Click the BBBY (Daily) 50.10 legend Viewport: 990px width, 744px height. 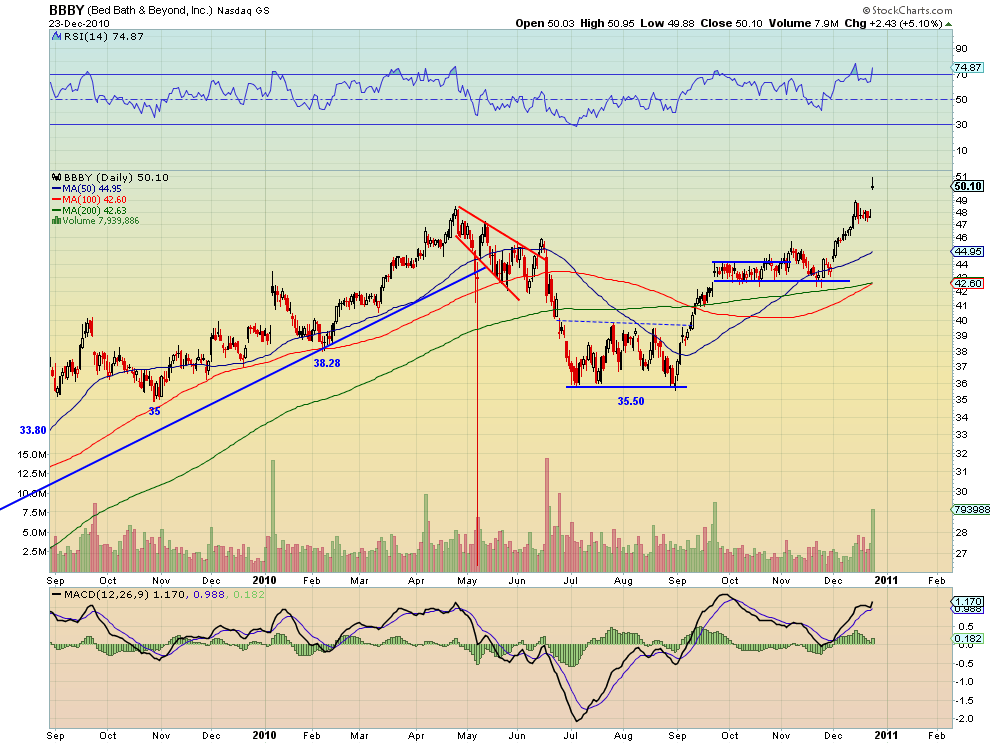[x=116, y=177]
